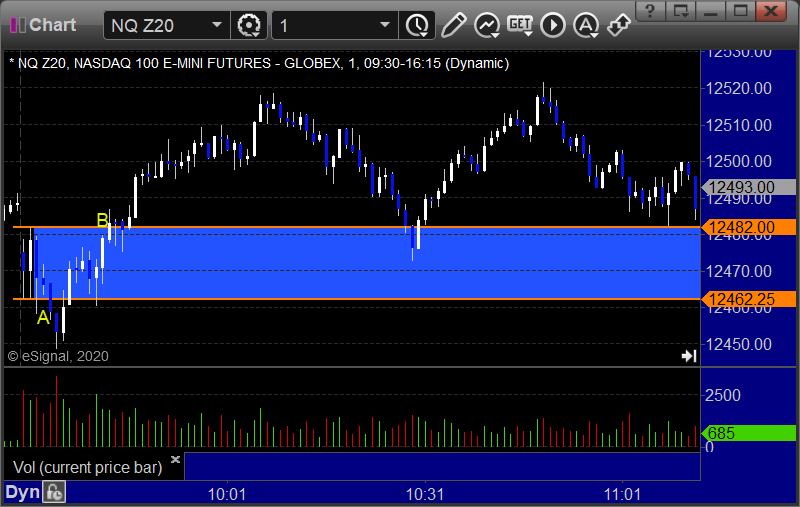The image size is (800, 507).
Task: Click the symbol link arrows icon
Action: [x=618, y=25]
